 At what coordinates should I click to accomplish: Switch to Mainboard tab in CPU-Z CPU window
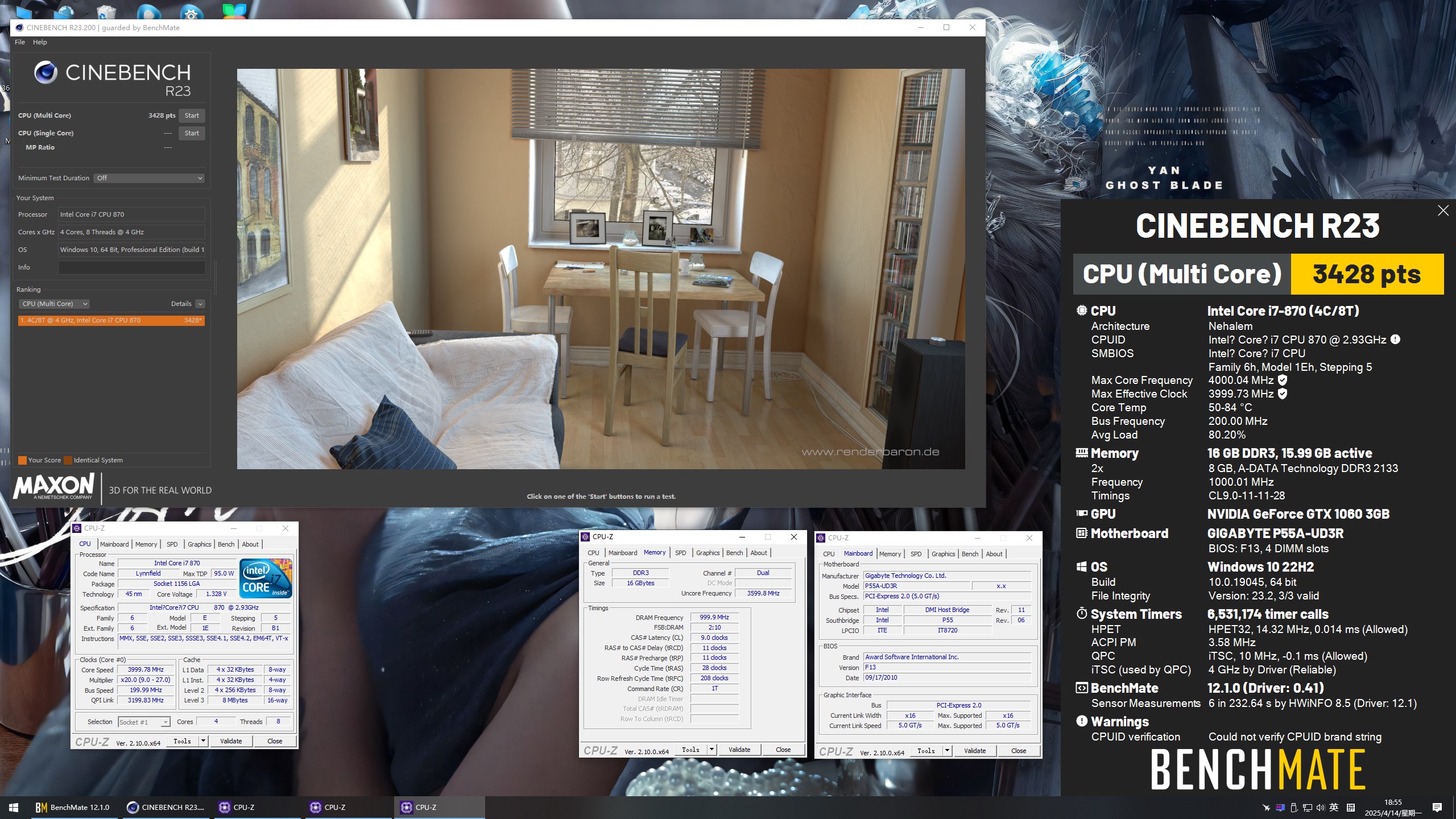(114, 544)
